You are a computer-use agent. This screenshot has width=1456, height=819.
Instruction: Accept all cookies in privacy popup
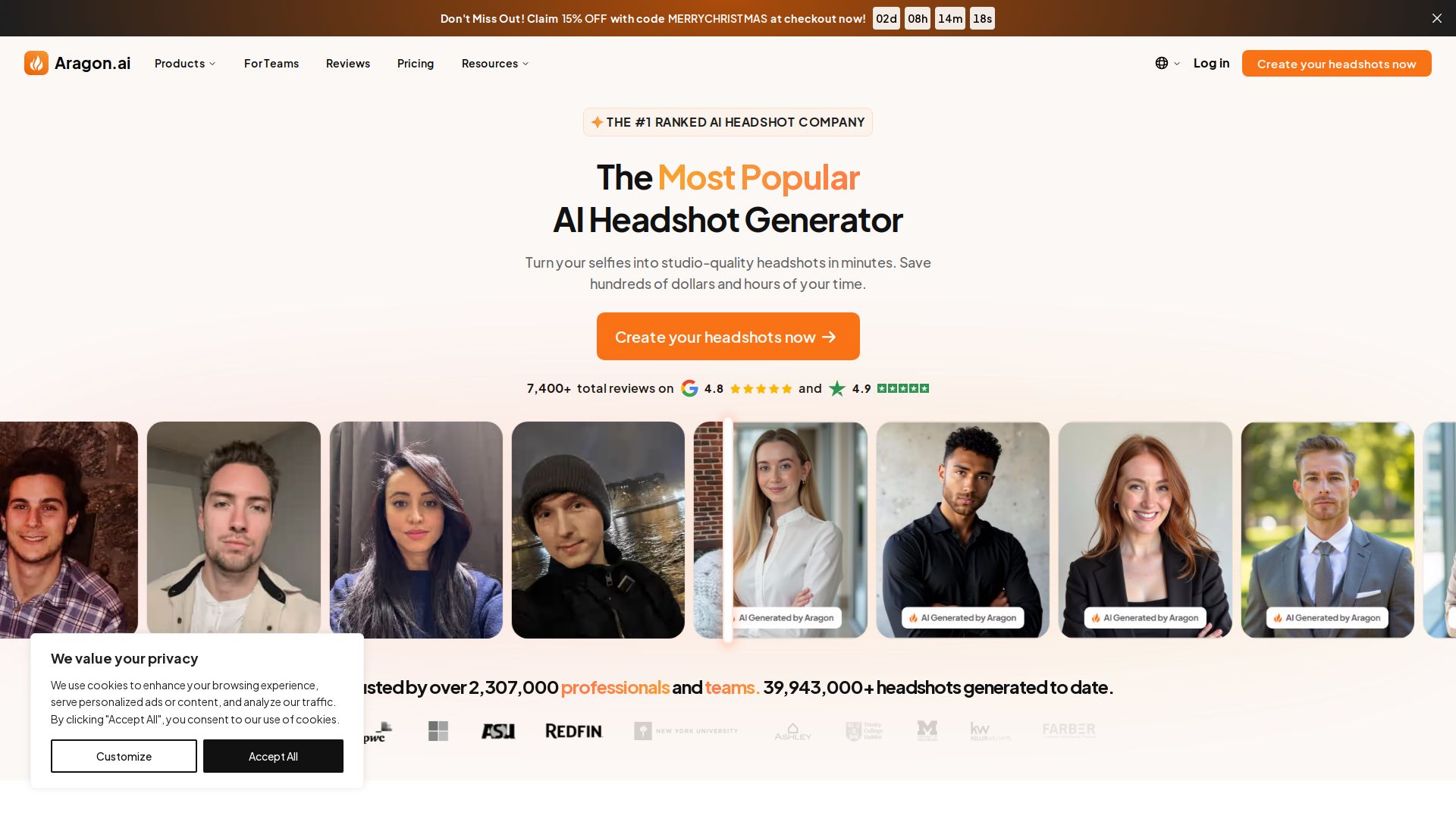tap(273, 756)
